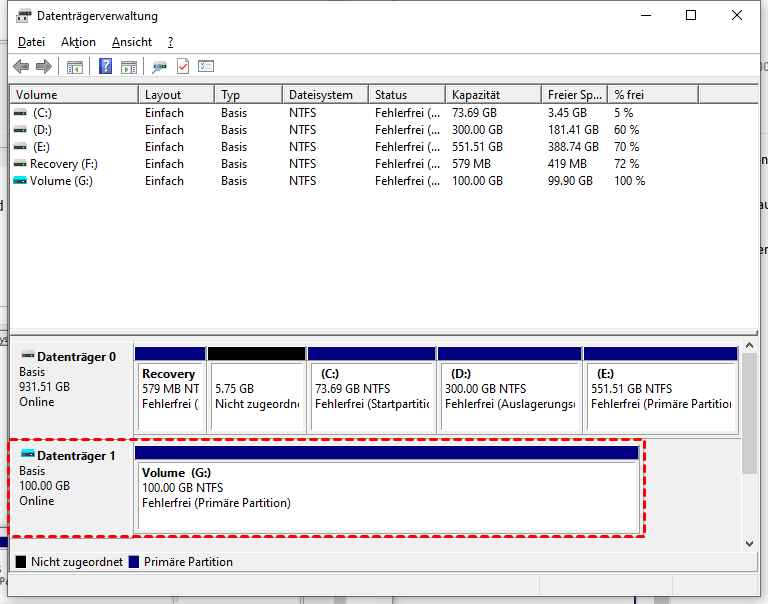Sort by the Freier Sp... column header
Image resolution: width=768 pixels, height=604 pixels.
[575, 95]
